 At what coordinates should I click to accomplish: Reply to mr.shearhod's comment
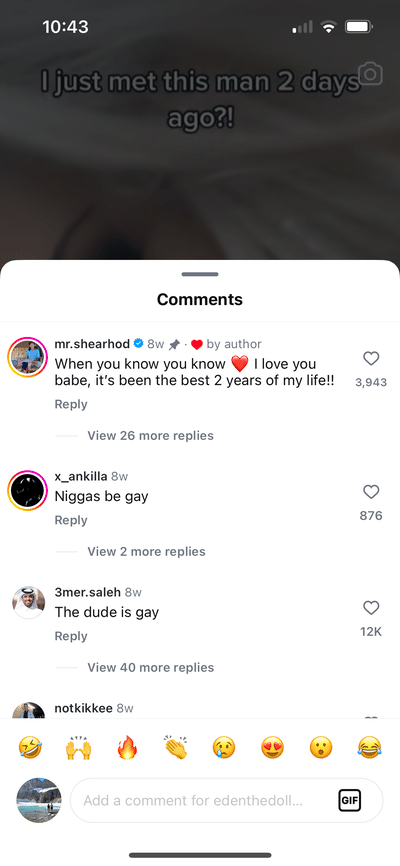[71, 404]
